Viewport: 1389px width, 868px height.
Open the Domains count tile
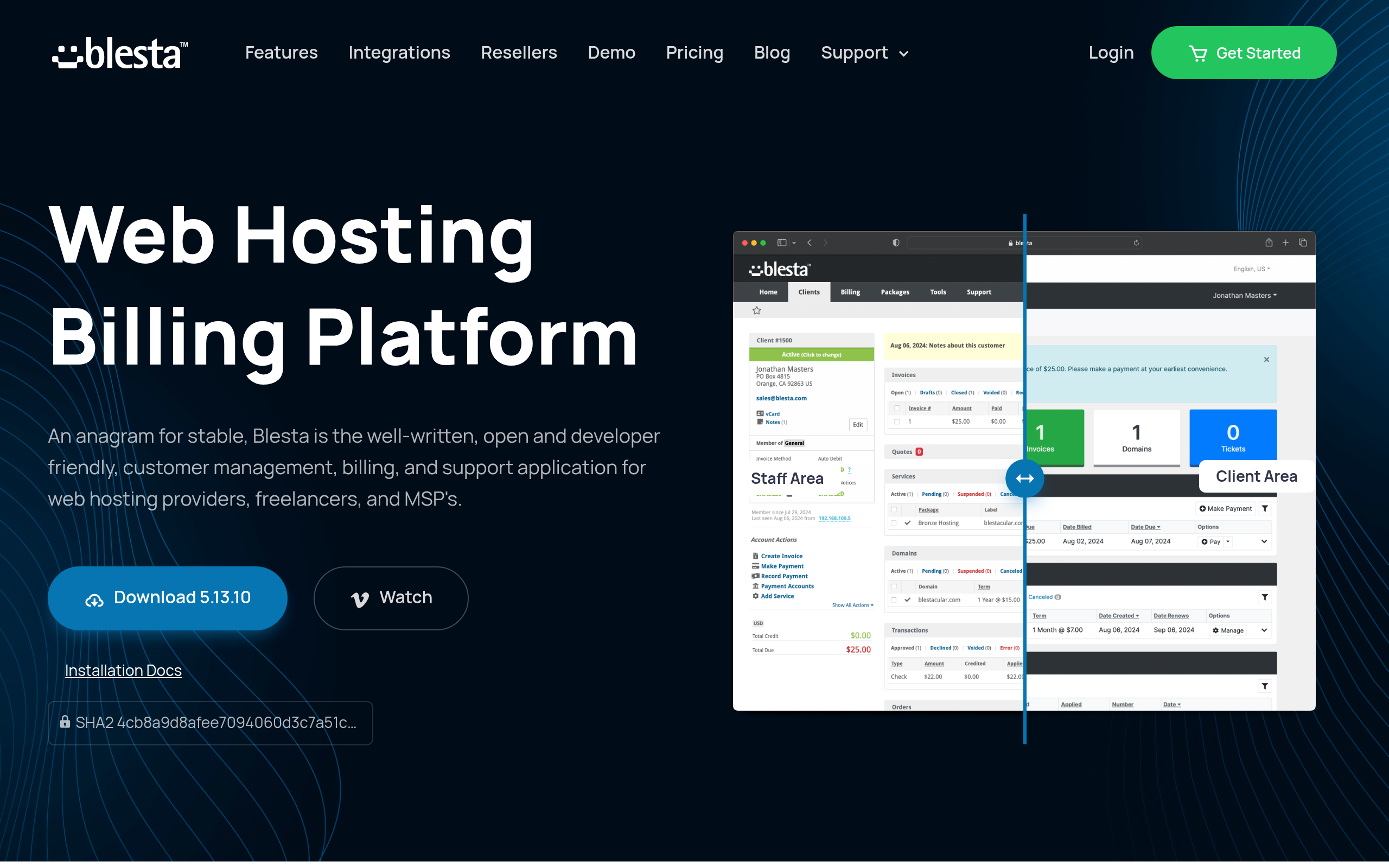[1137, 437]
